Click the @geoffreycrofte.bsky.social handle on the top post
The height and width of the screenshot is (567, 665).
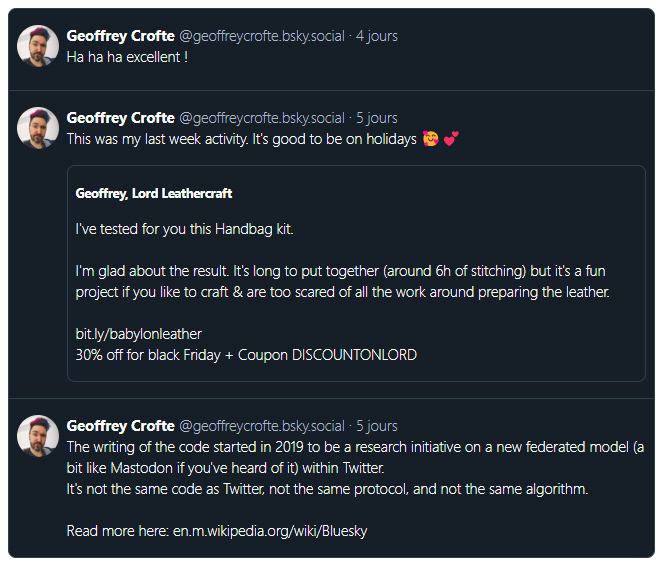(262, 36)
